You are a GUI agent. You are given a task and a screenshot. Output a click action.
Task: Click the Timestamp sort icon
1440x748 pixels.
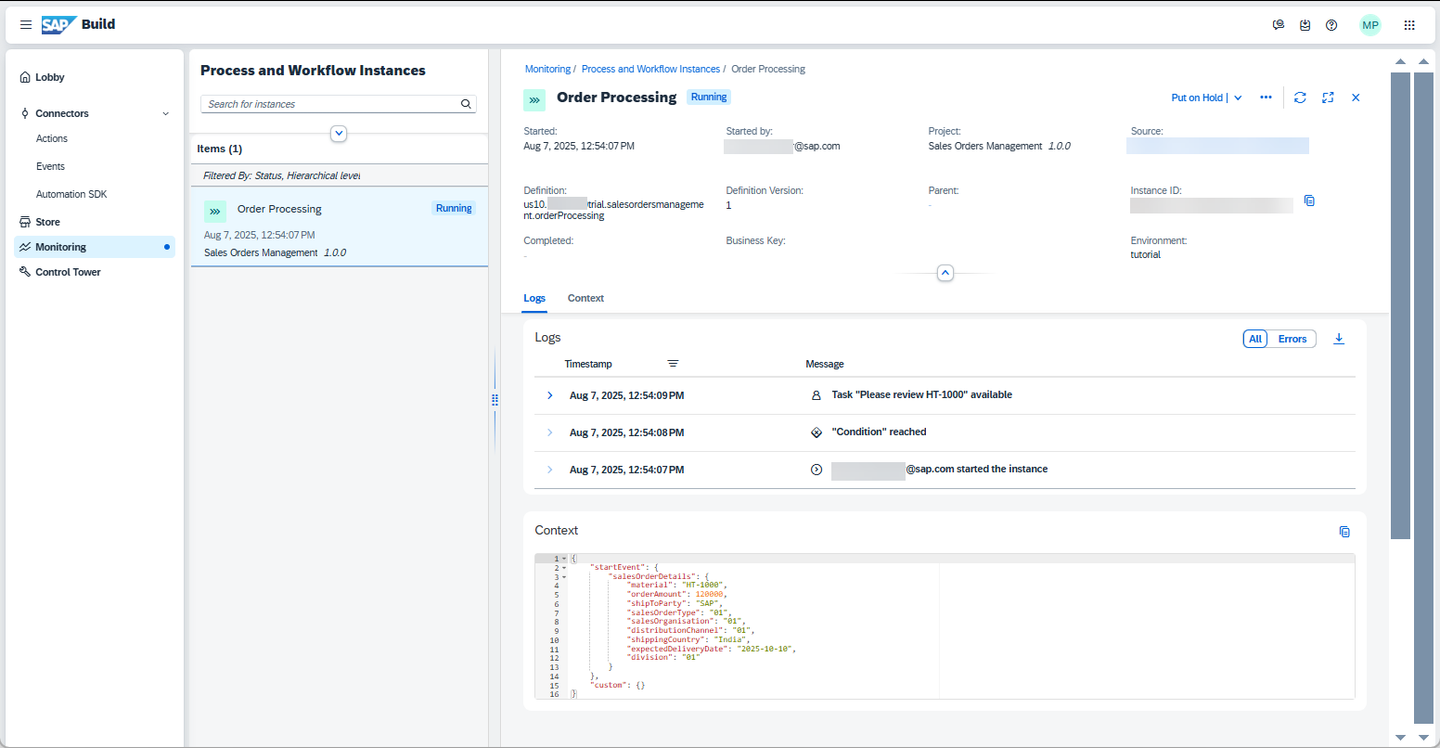click(673, 364)
